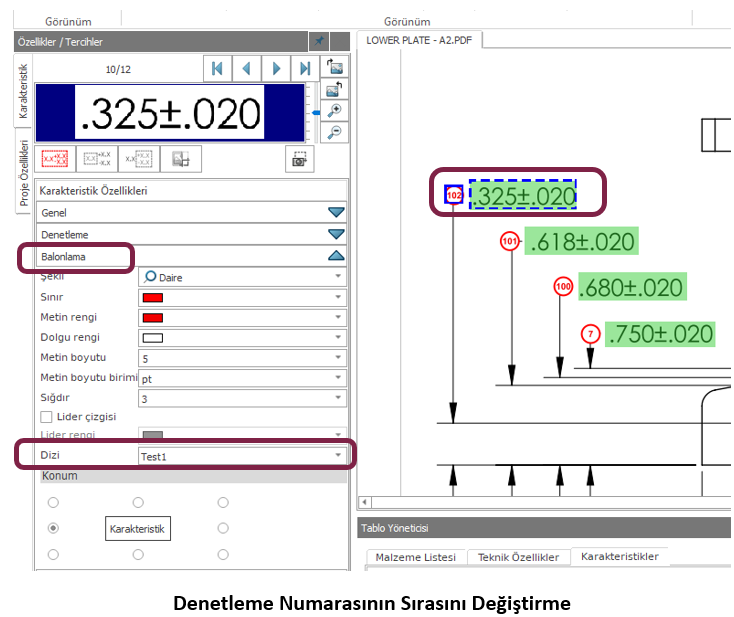Click the zoom in magnifier icon
The height and width of the screenshot is (617, 734).
(x=336, y=111)
